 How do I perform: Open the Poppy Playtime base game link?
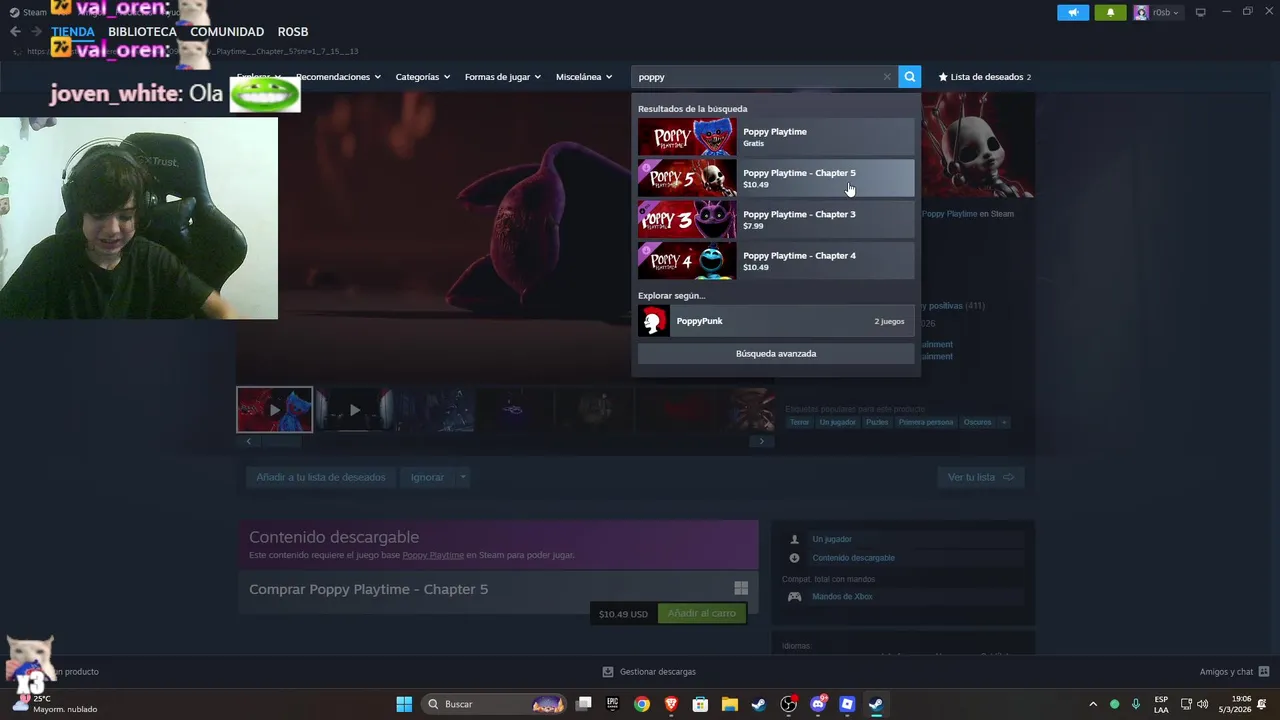pos(433,555)
